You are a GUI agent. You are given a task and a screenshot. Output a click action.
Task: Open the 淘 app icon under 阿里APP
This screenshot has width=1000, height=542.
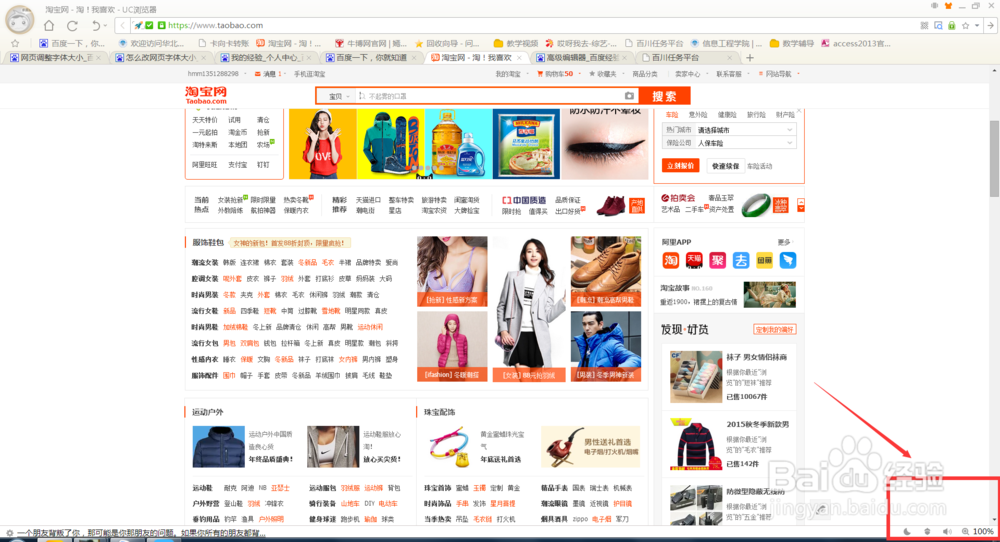[x=670, y=260]
